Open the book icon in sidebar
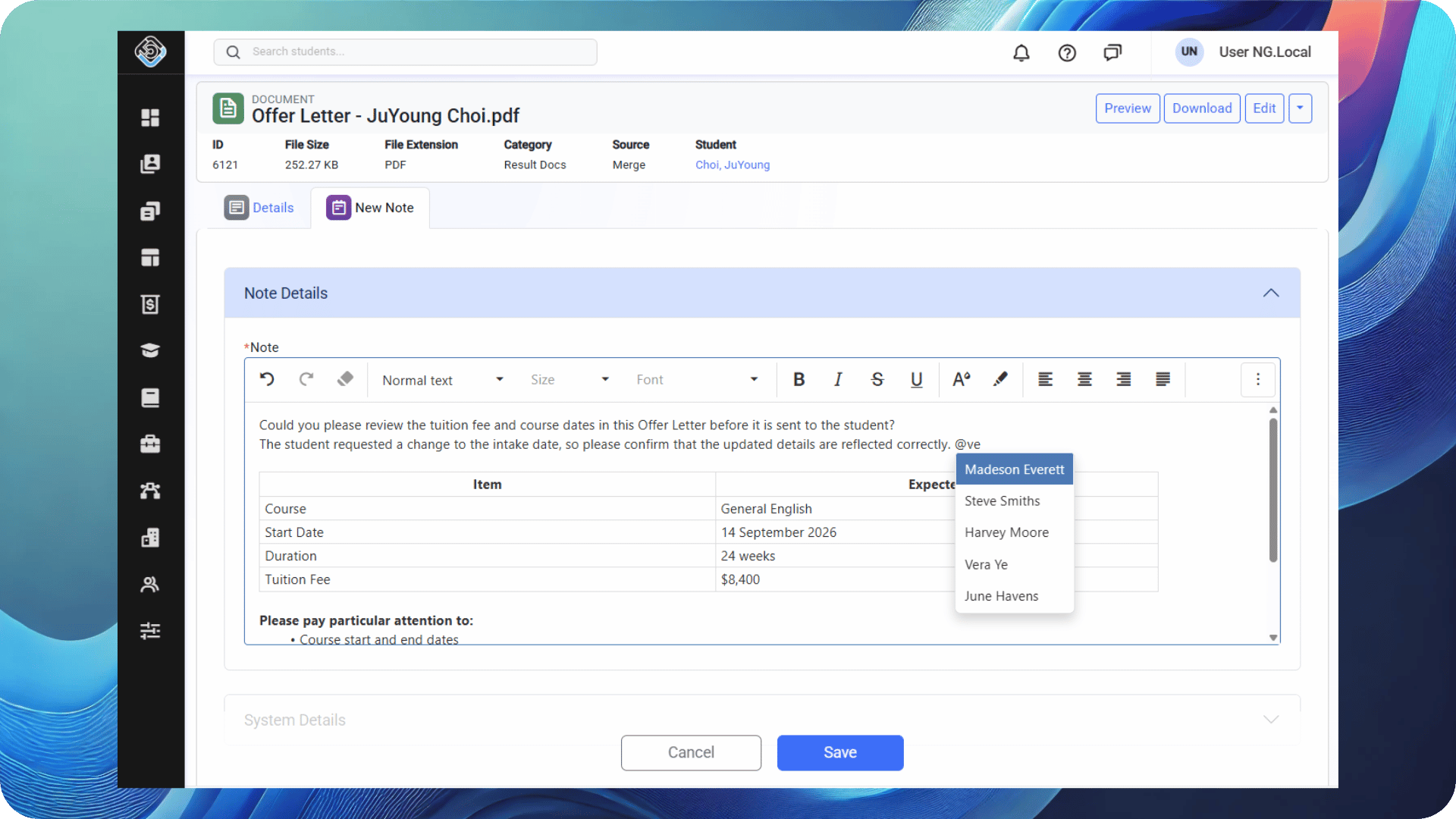 (x=150, y=397)
